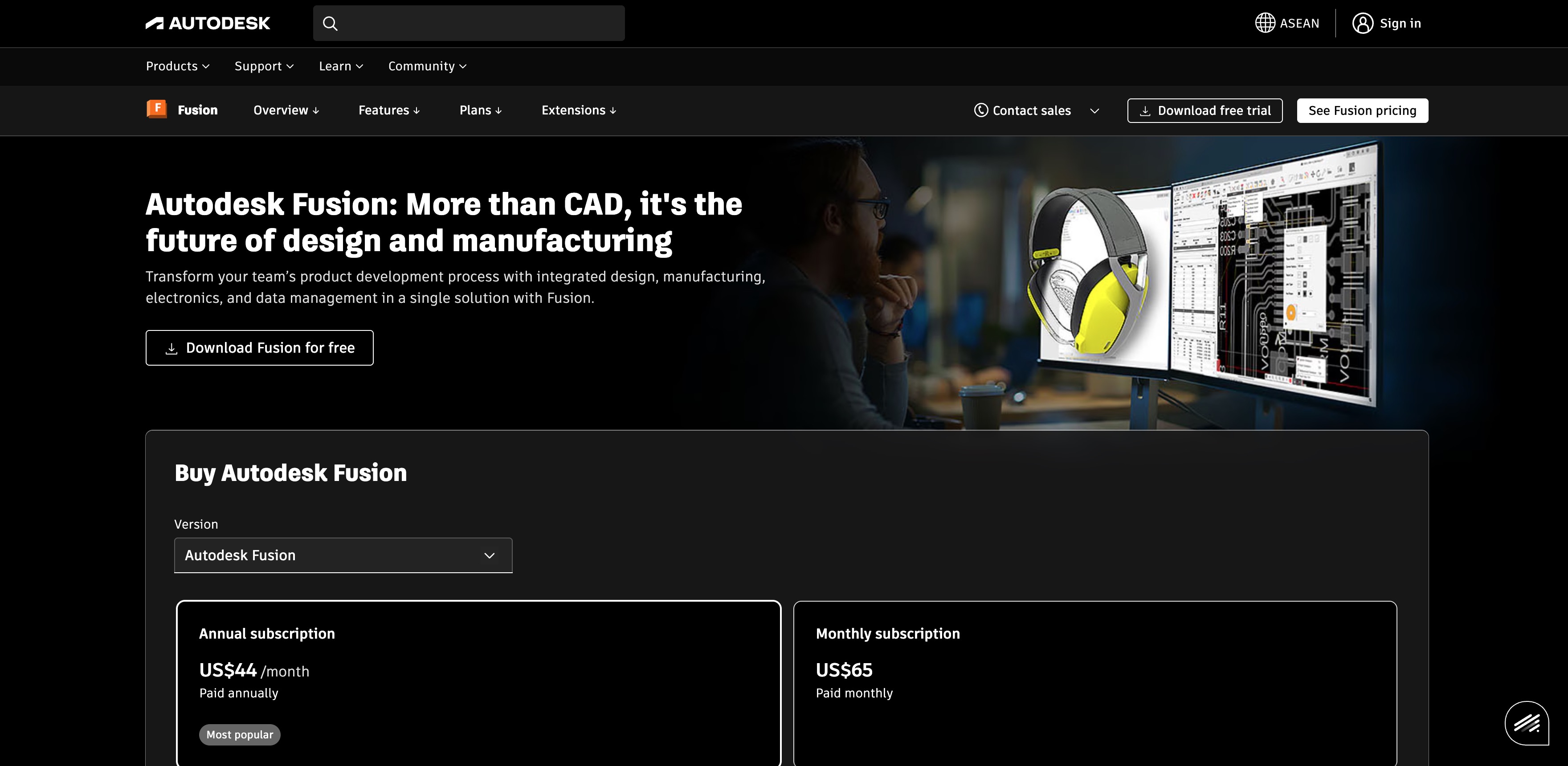Viewport: 1568px width, 766px height.
Task: Select the Monthly subscription card
Action: [x=1094, y=683]
